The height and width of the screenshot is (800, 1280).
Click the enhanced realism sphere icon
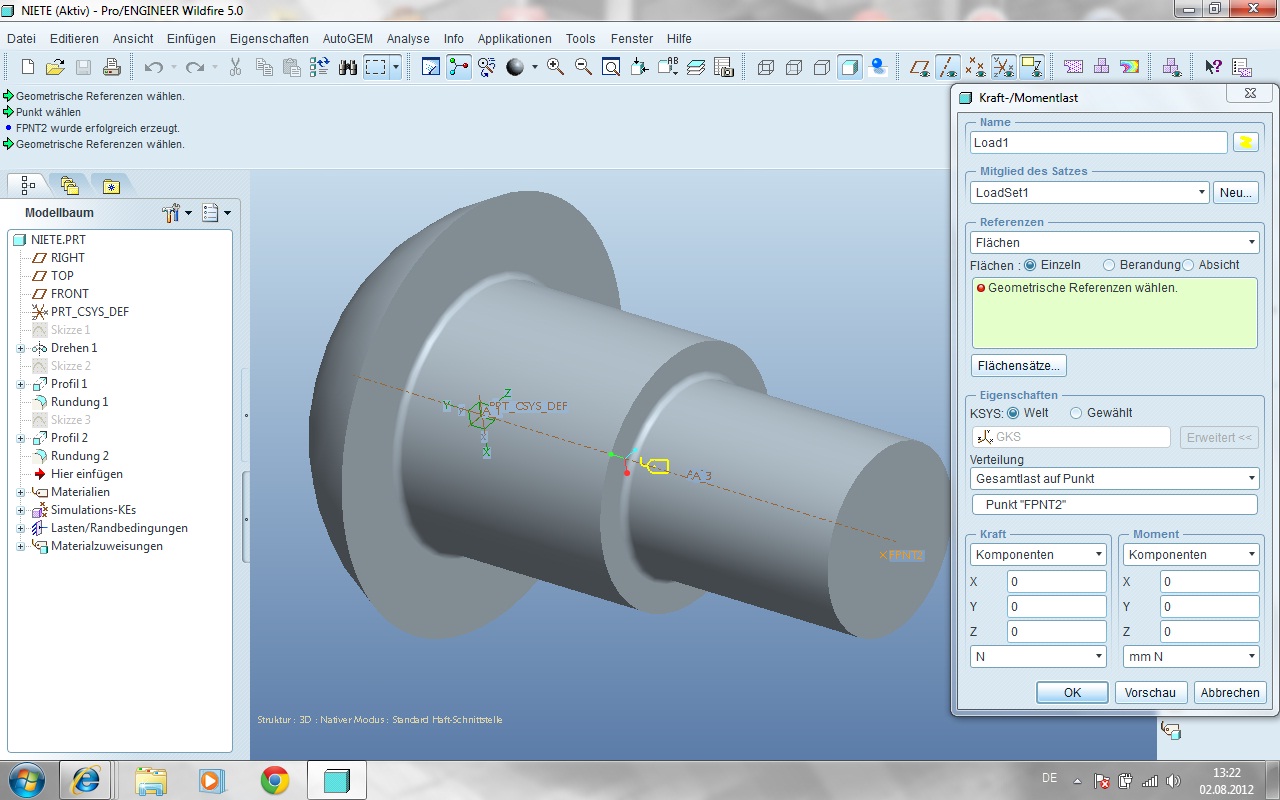(878, 67)
